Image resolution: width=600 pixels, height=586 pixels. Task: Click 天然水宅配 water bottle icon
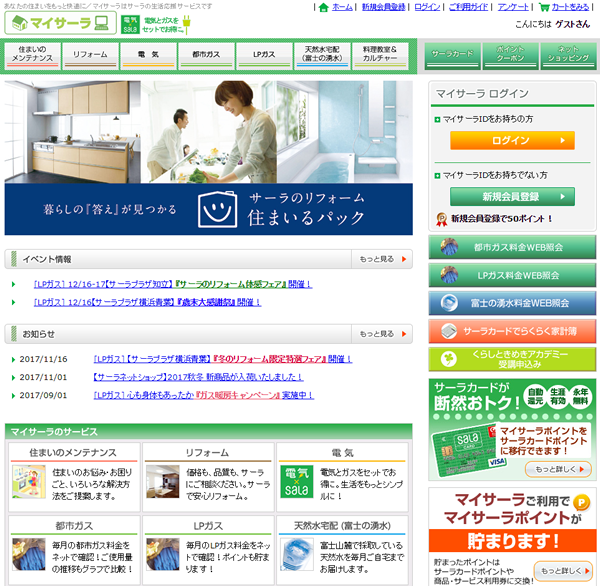(297, 554)
